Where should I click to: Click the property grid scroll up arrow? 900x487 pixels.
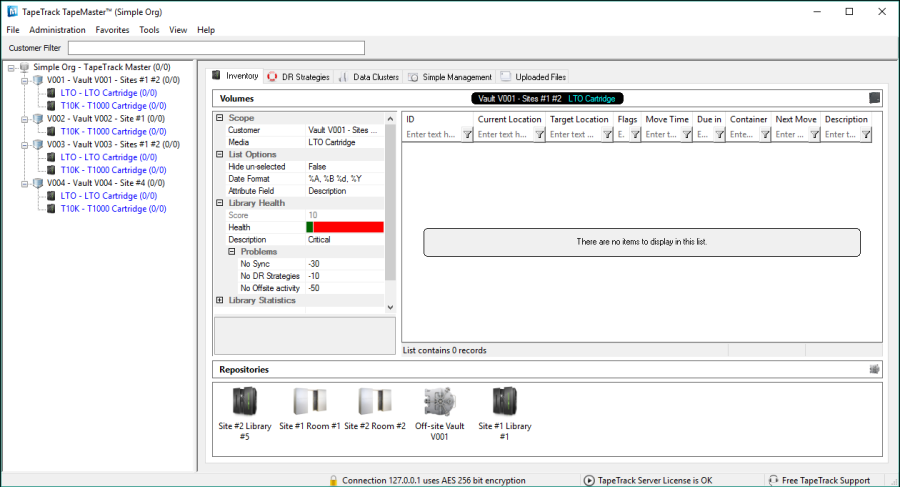pos(390,119)
